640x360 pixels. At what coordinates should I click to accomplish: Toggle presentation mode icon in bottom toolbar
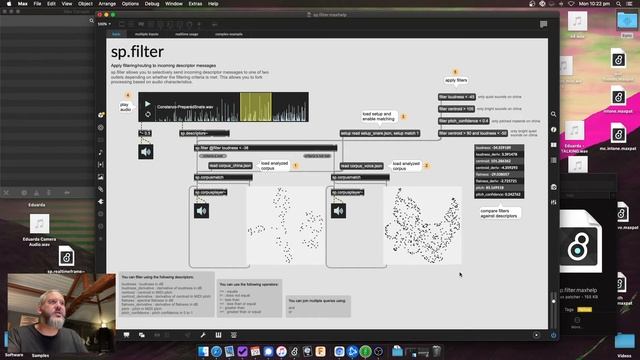127,335
